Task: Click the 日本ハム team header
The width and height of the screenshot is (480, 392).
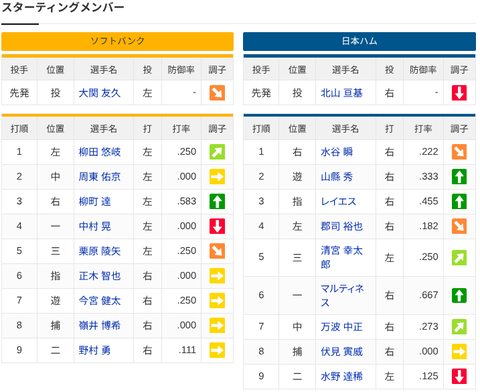Action: tap(359, 41)
